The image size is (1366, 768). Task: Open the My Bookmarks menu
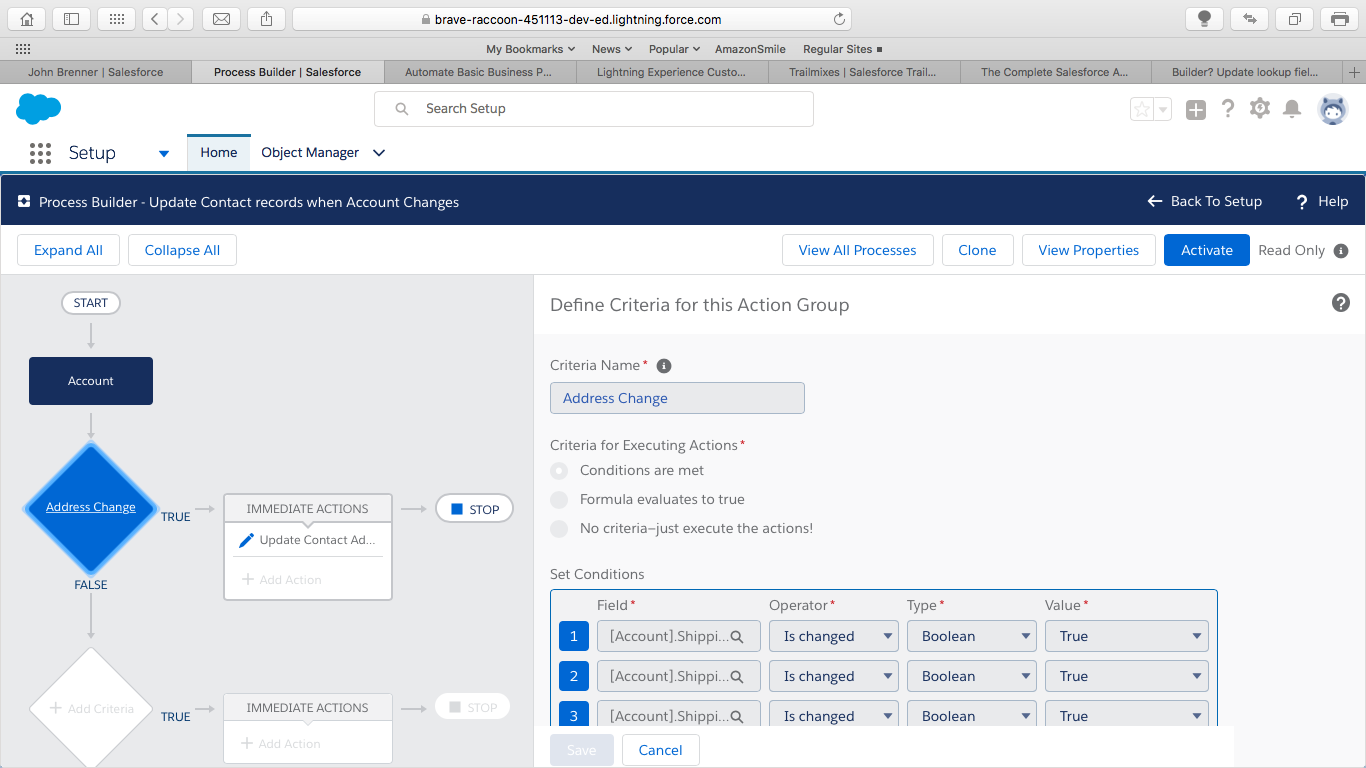pyautogui.click(x=531, y=49)
